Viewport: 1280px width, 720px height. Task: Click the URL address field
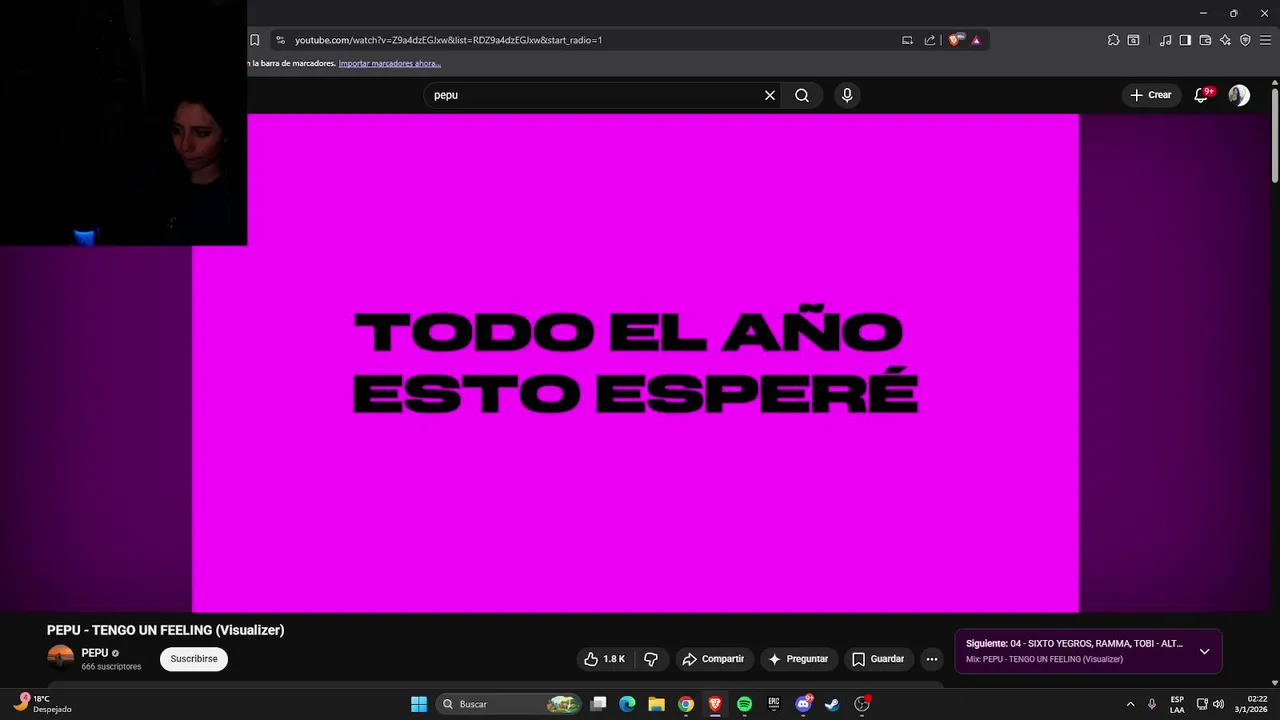click(x=590, y=40)
